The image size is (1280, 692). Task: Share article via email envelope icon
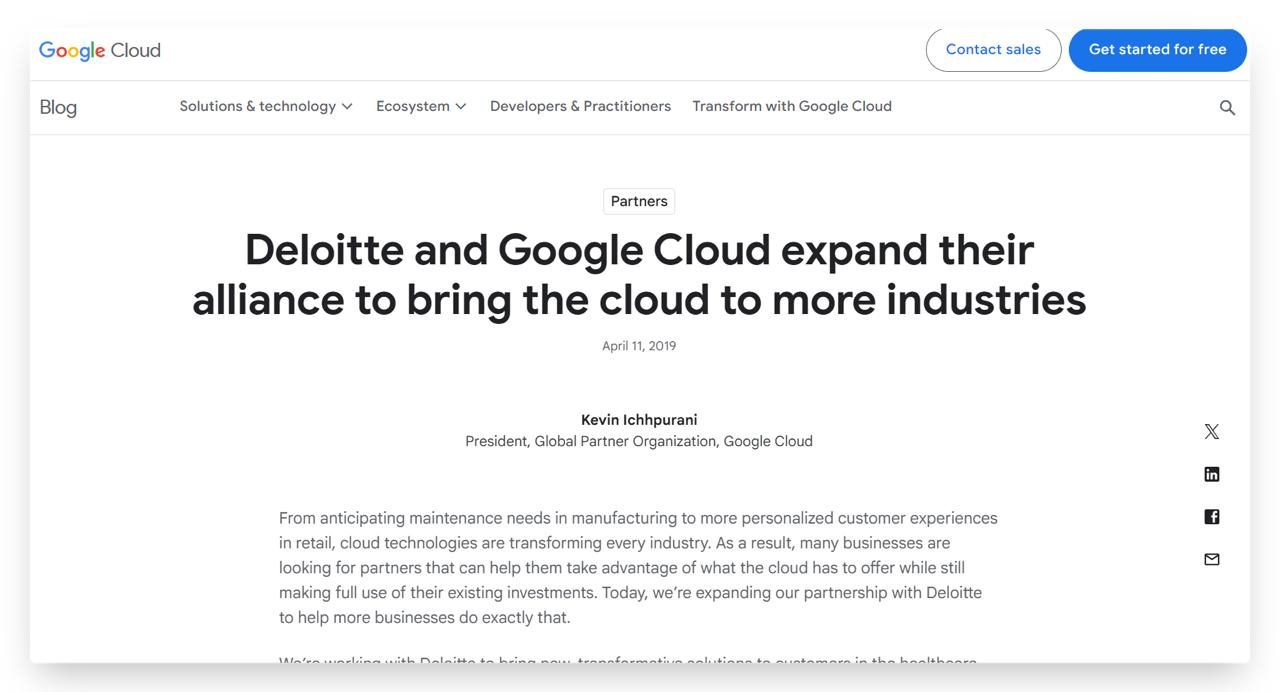1211,559
